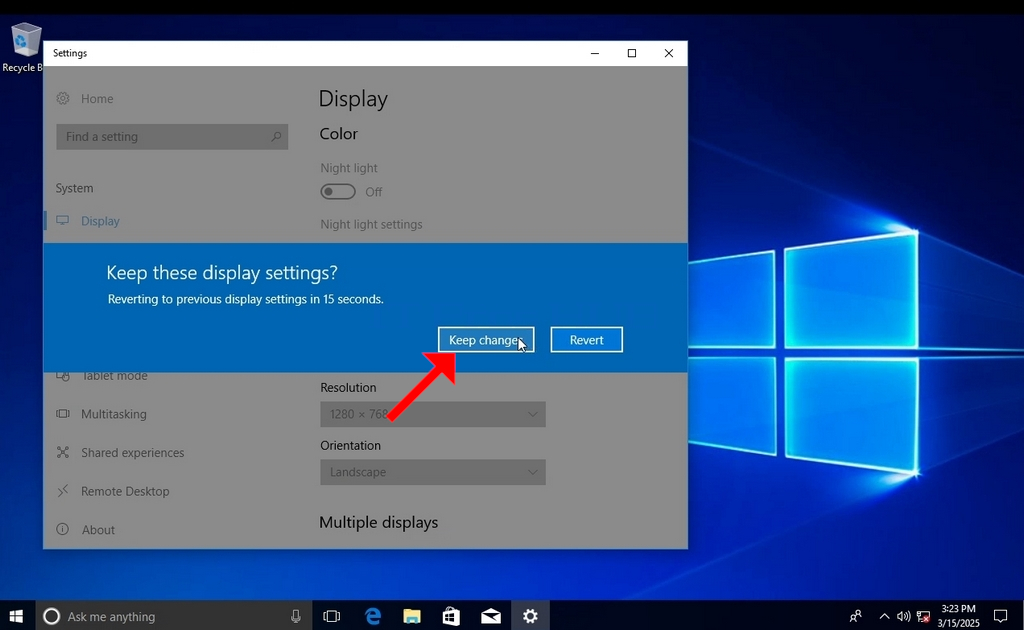Open the Night light settings link
1024x630 pixels.
pos(371,224)
